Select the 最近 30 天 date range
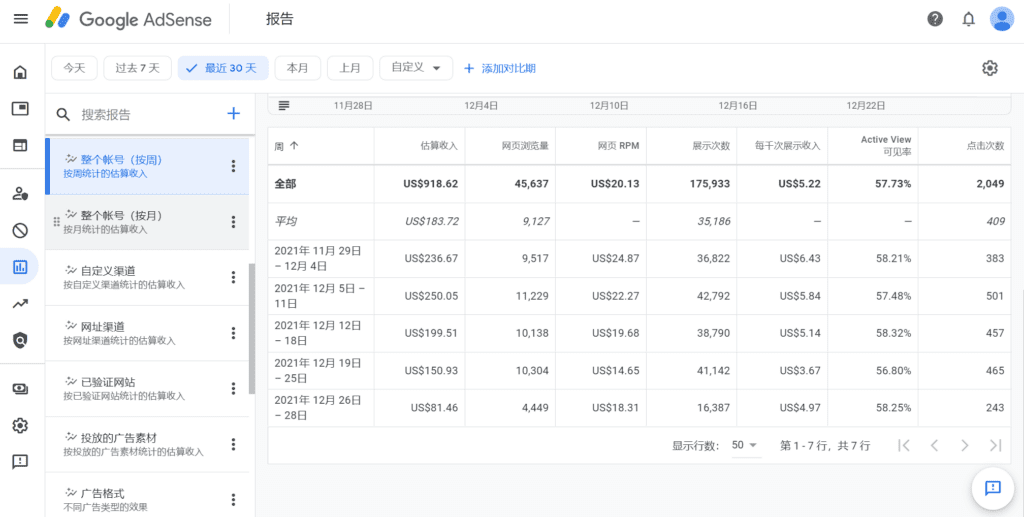The image size is (1024, 517). [x=222, y=68]
